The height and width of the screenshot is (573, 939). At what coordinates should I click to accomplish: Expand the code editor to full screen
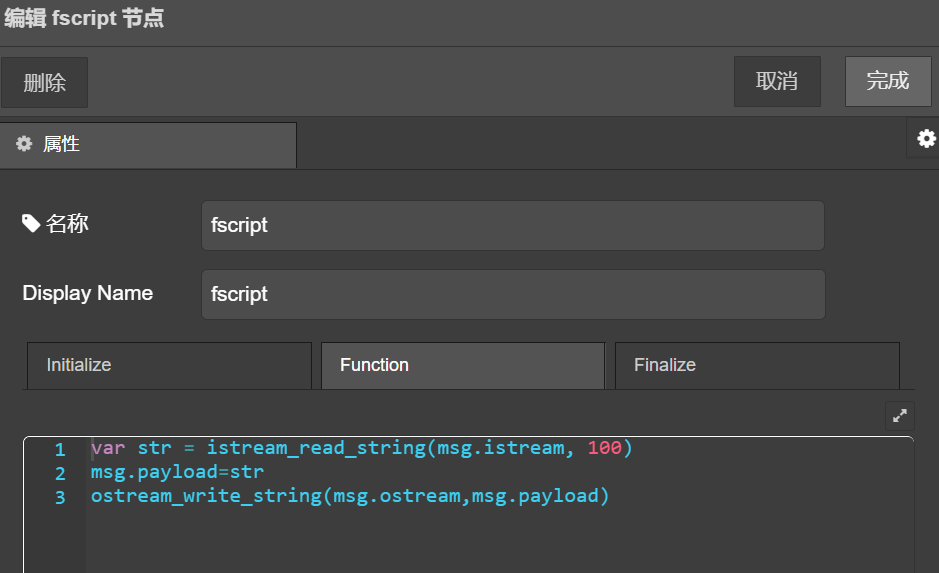pyautogui.click(x=900, y=416)
